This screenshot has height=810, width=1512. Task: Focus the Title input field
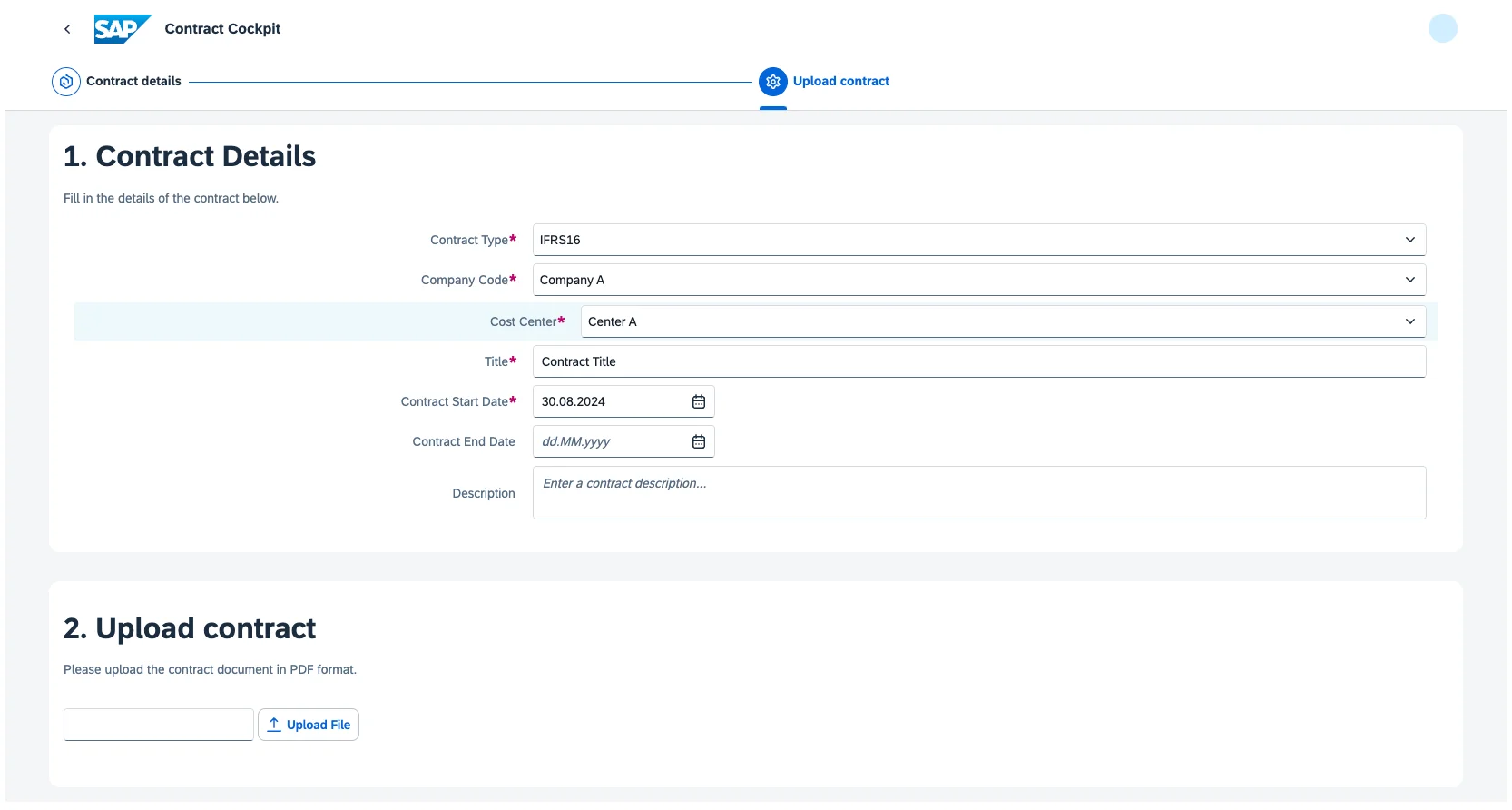[x=978, y=361]
